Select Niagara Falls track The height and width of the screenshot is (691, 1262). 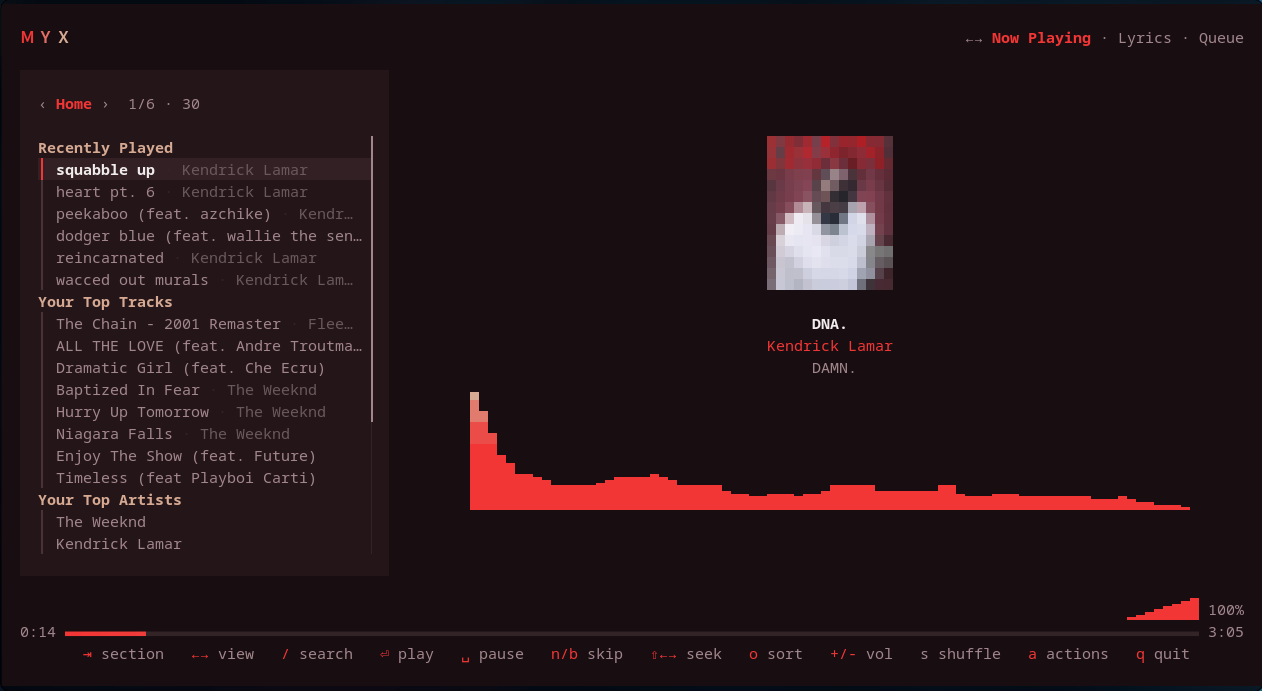[x=206, y=434]
